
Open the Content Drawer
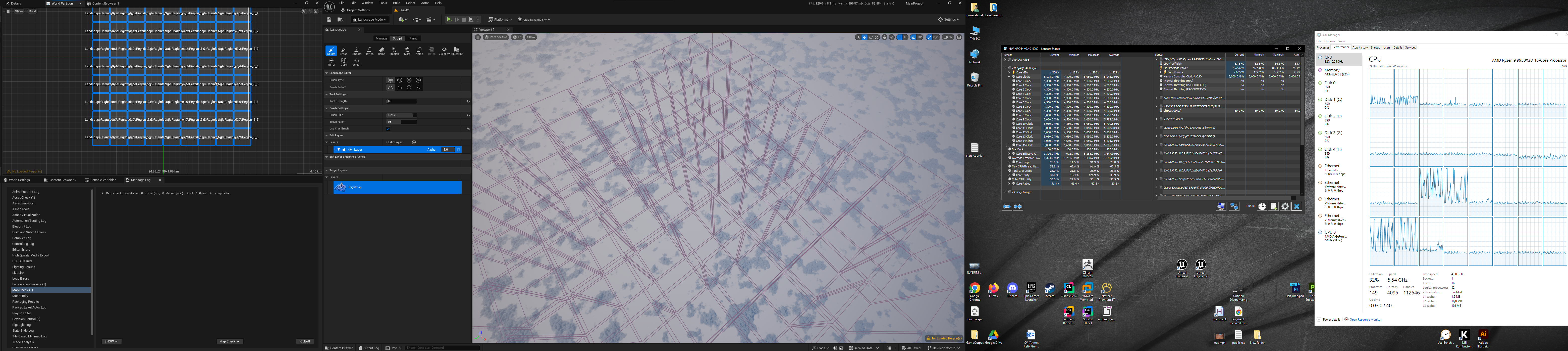[x=339, y=348]
